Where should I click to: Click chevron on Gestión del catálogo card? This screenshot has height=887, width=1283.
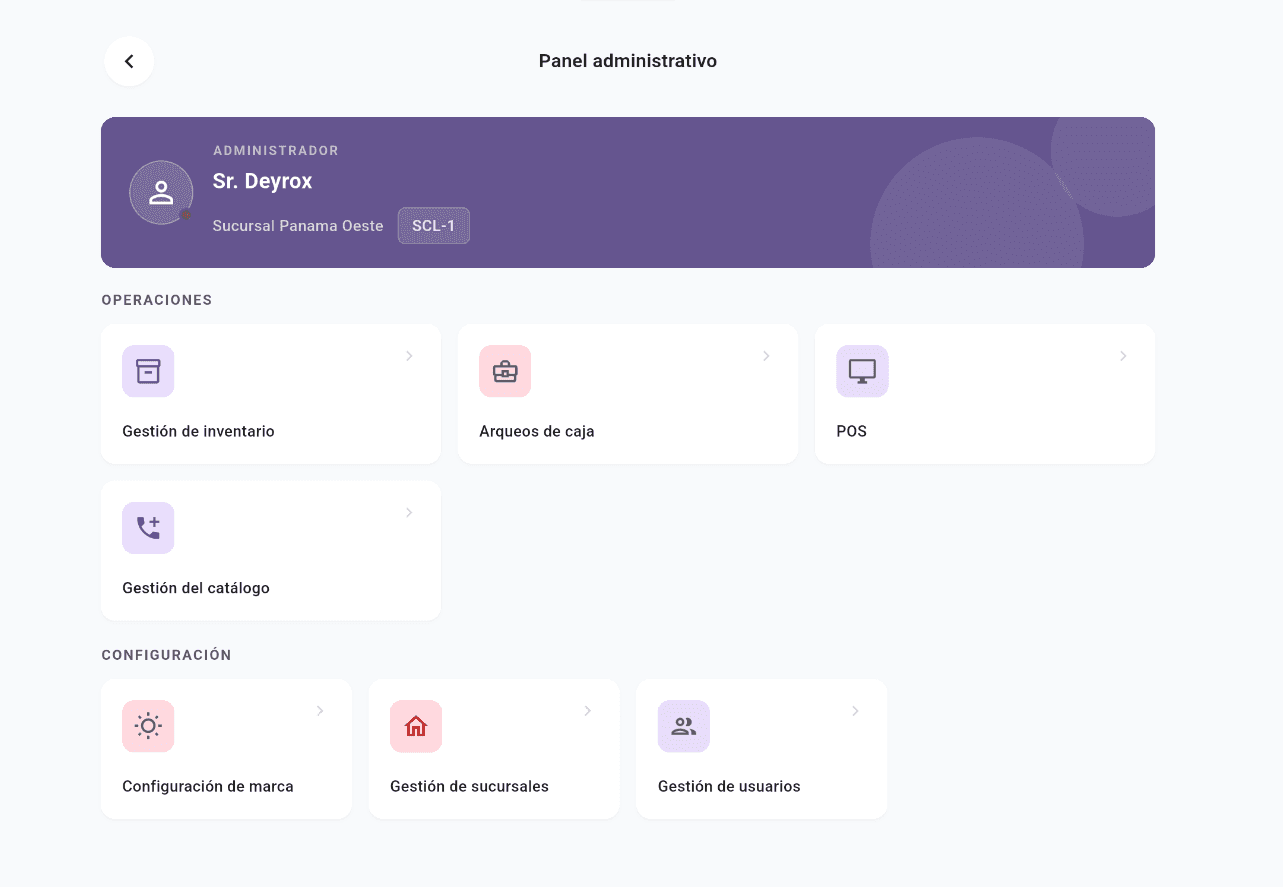click(409, 513)
